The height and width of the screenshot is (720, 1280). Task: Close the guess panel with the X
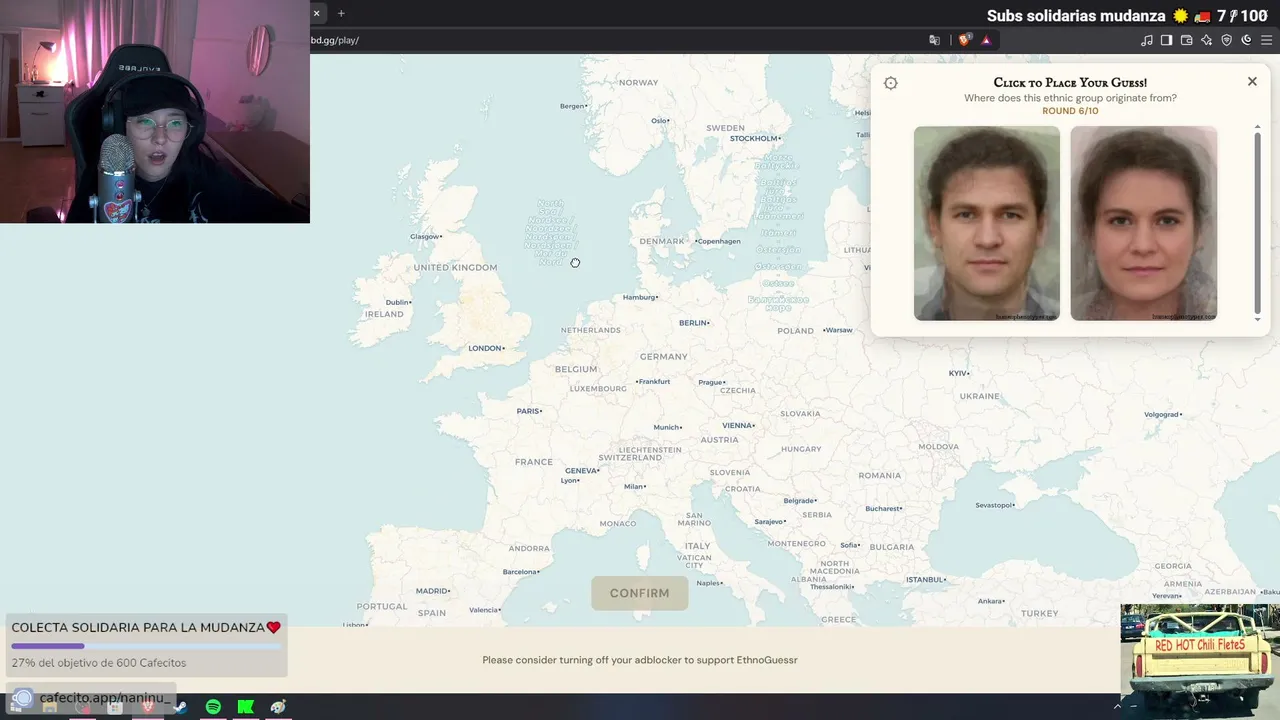1252,82
